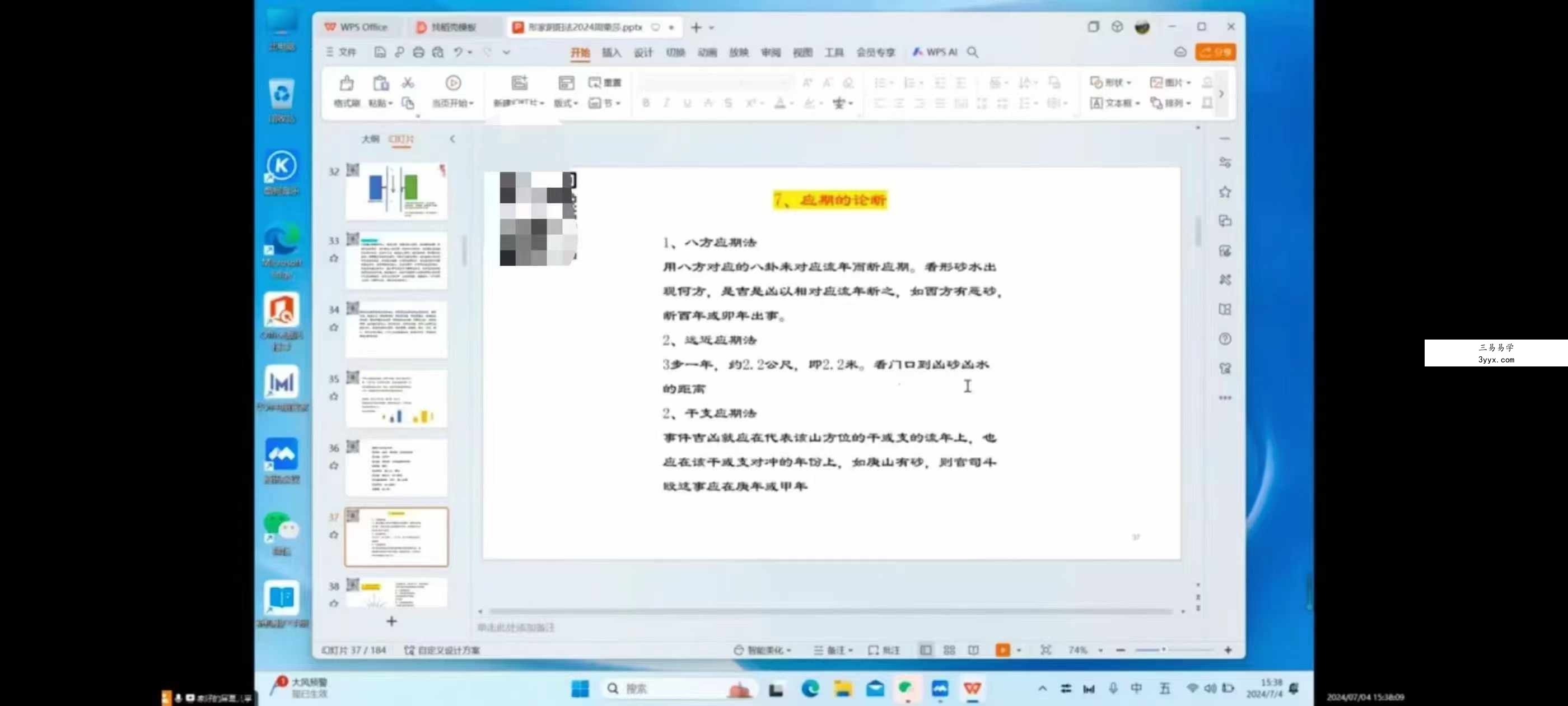Viewport: 1568px width, 706px height.
Task: Click the Reset (重置) button
Action: coord(604,82)
